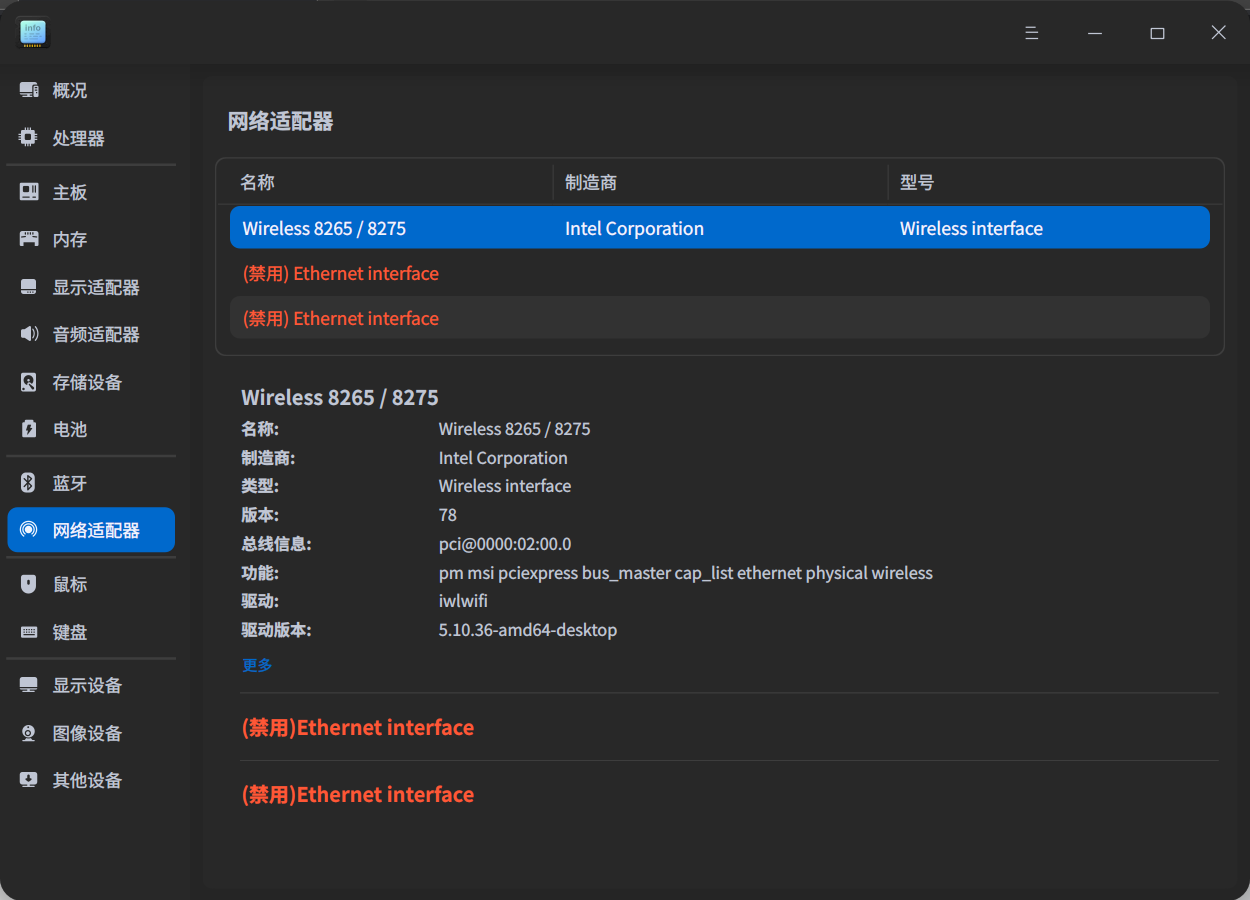The width and height of the screenshot is (1250, 900).
Task: Sort the table by 制造商 column header
Action: [x=591, y=182]
